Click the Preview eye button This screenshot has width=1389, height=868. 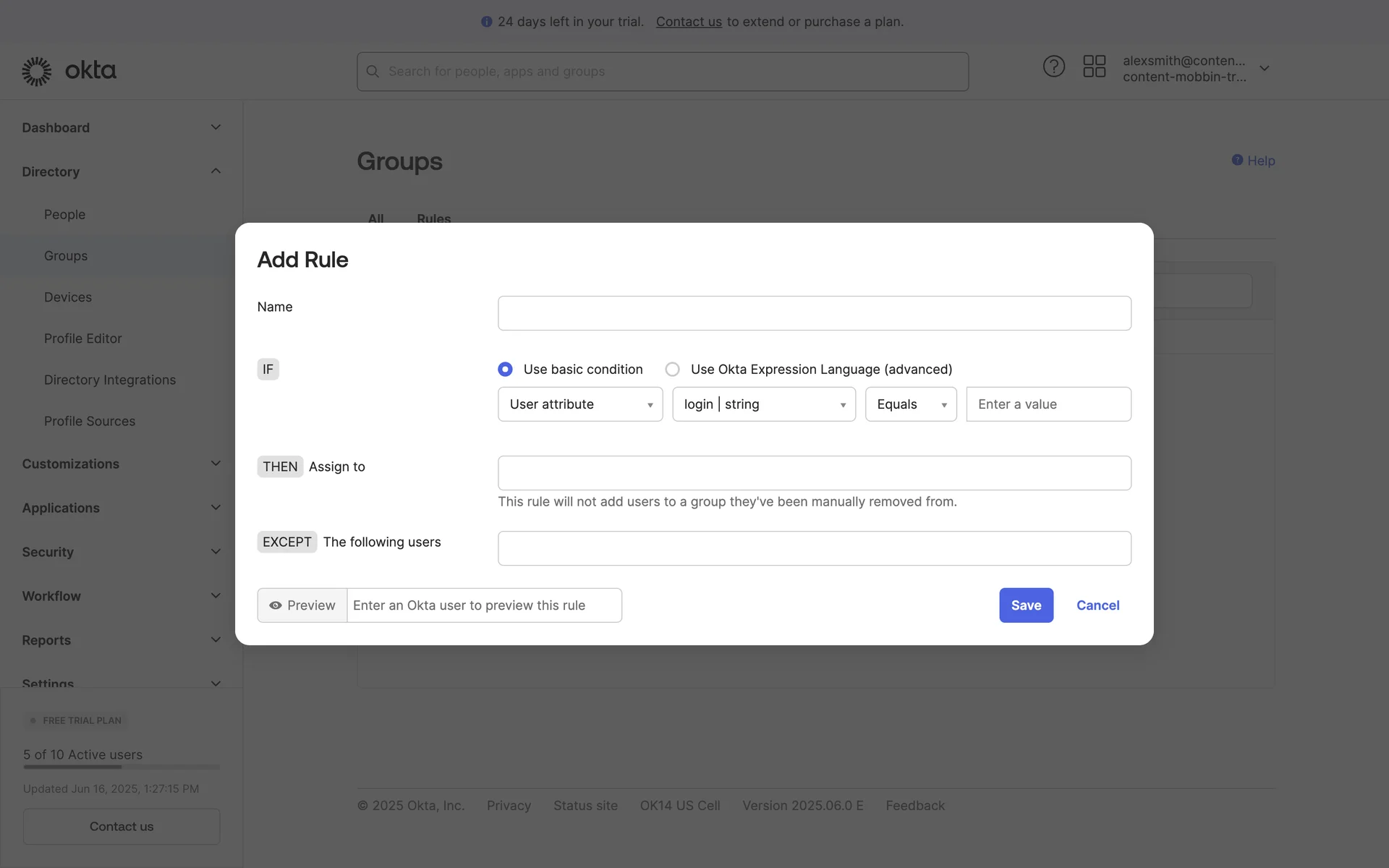[x=302, y=605]
